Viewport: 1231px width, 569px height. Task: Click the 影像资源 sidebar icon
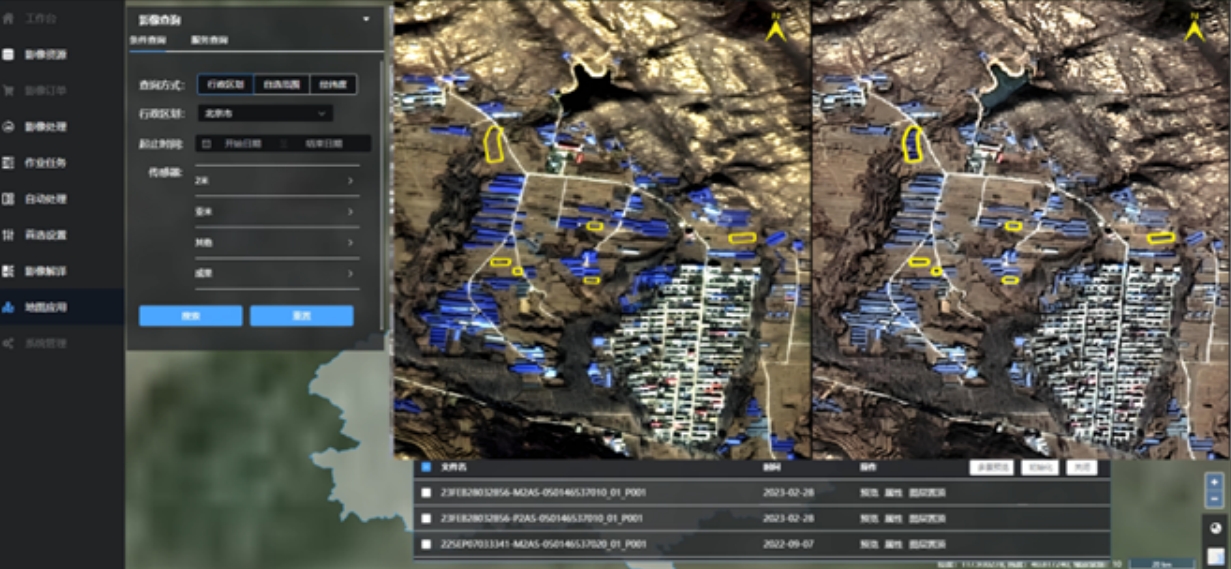click(x=9, y=54)
